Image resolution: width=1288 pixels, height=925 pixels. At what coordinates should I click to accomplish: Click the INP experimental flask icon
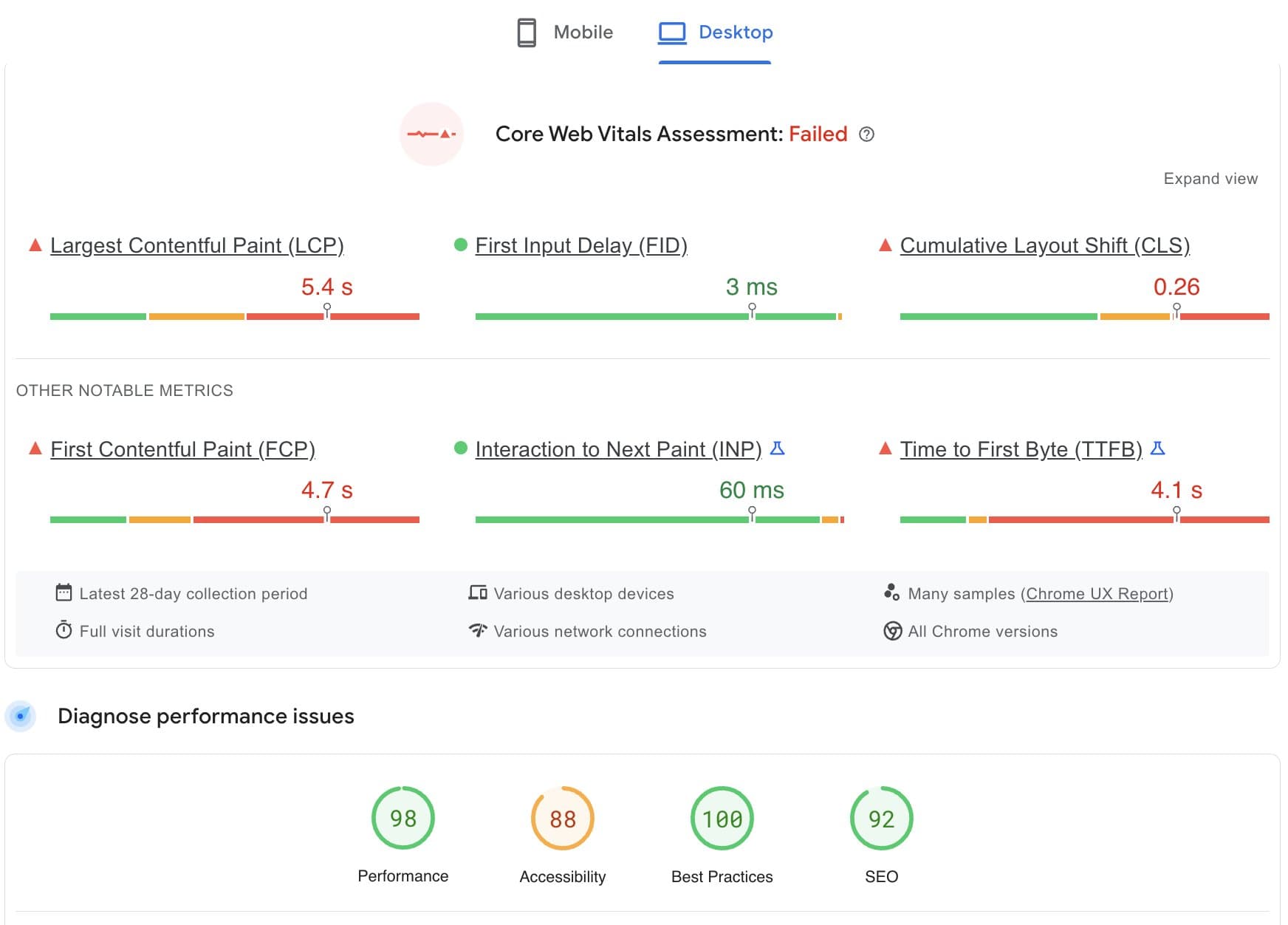[x=777, y=448]
